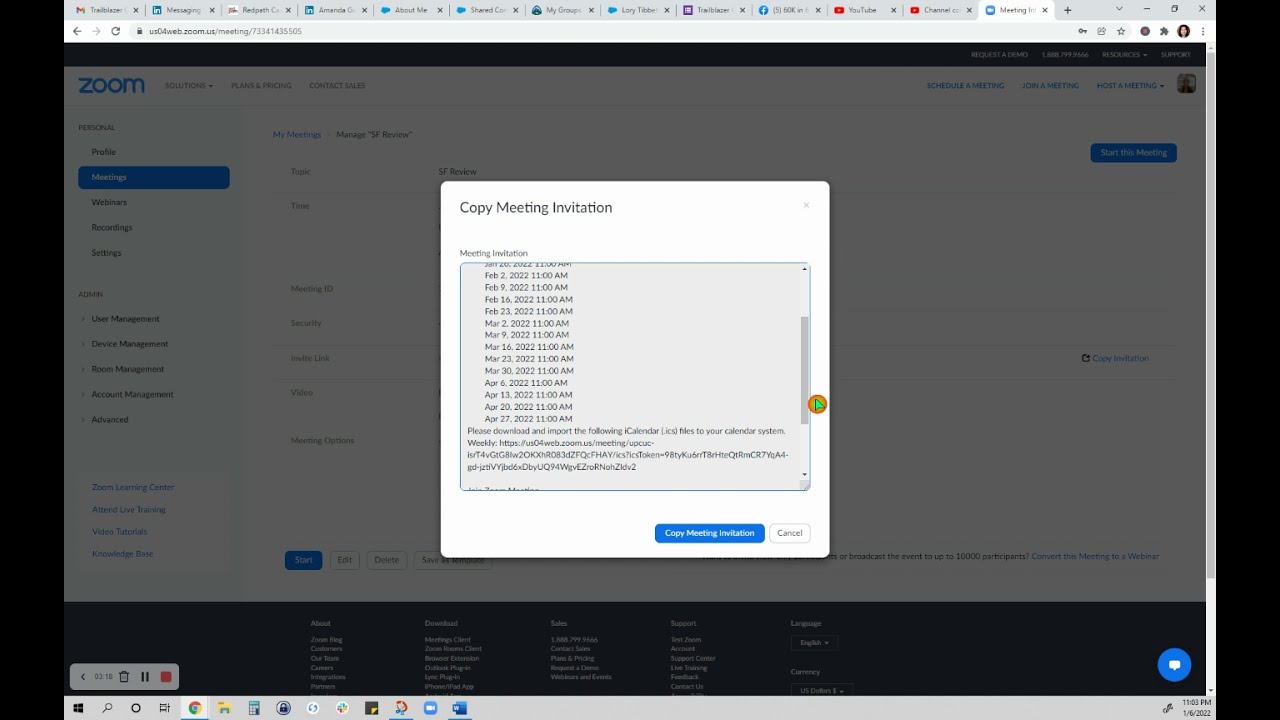The width and height of the screenshot is (1280, 720).
Task: Click Schedule a Meeting link
Action: pos(965,86)
